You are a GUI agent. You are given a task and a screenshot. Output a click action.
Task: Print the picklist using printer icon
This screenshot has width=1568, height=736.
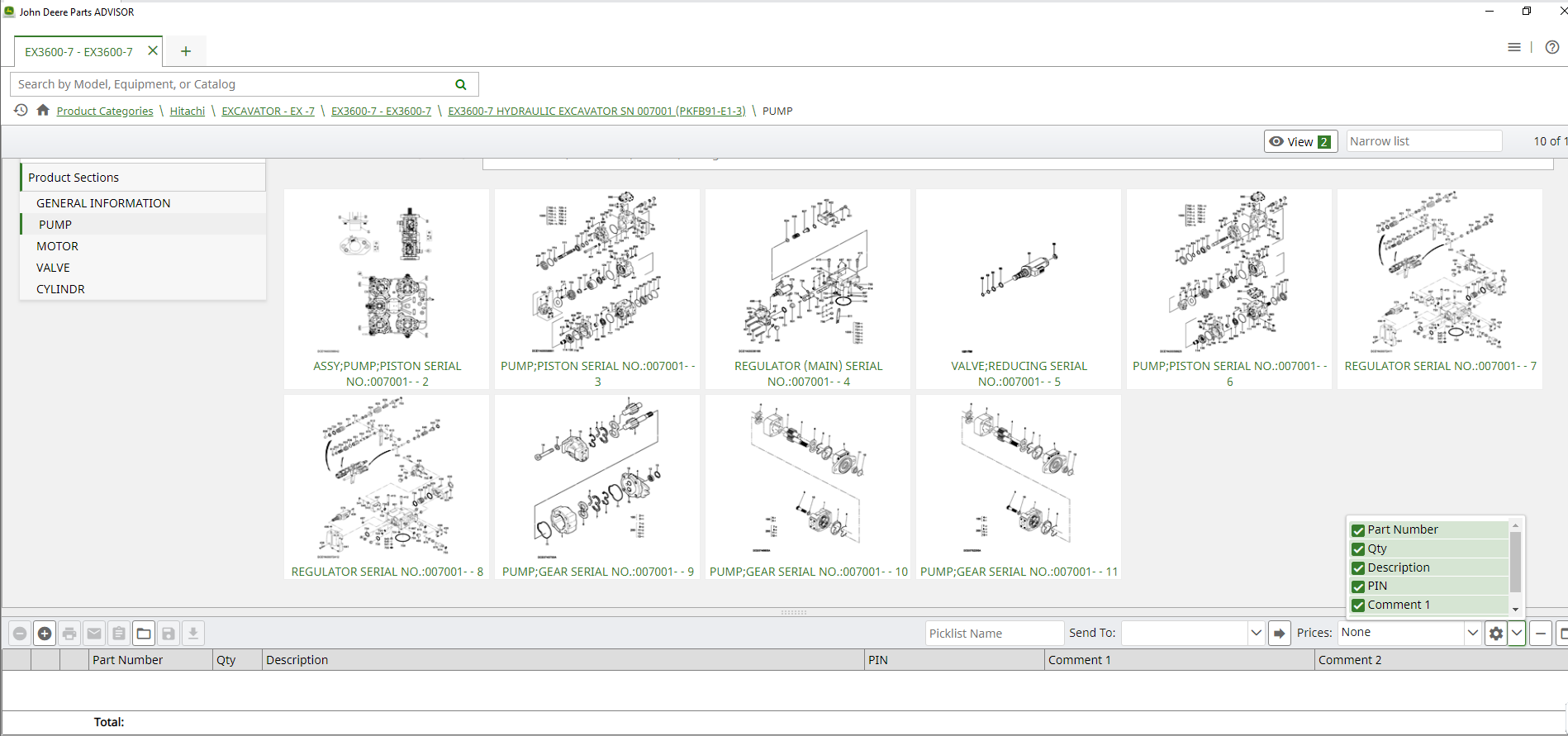(x=69, y=634)
